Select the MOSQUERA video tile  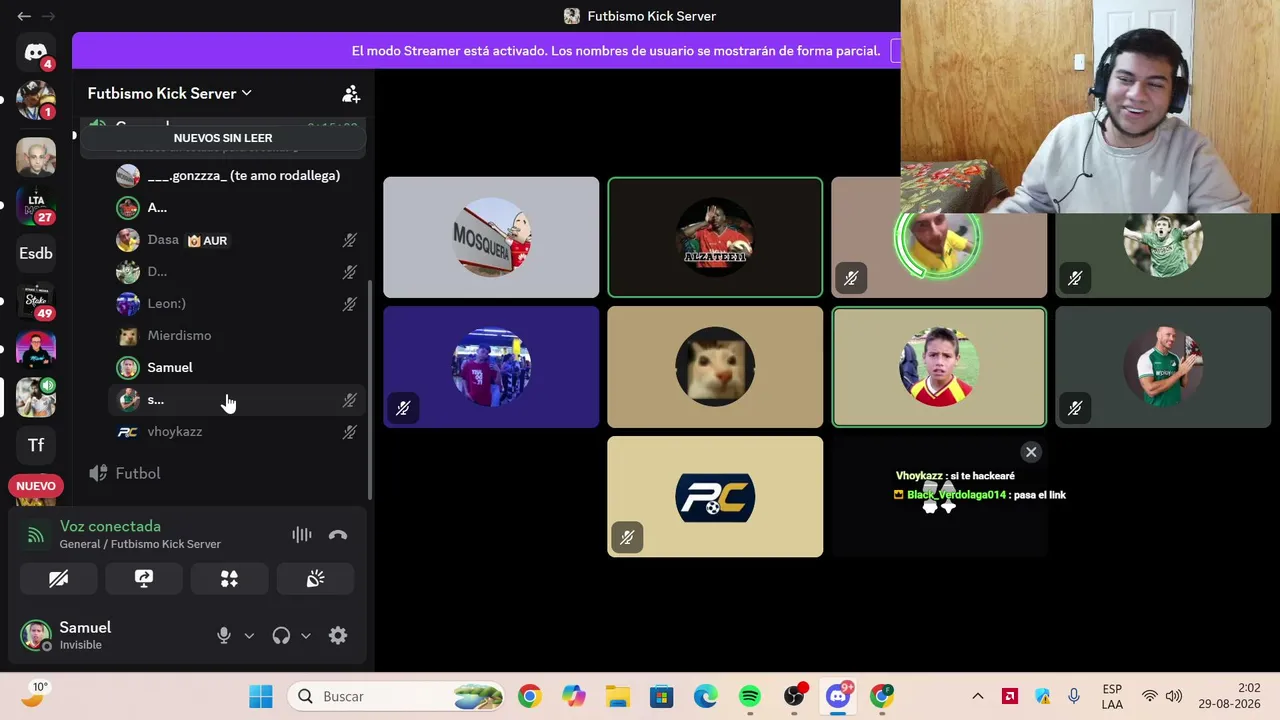tap(491, 237)
